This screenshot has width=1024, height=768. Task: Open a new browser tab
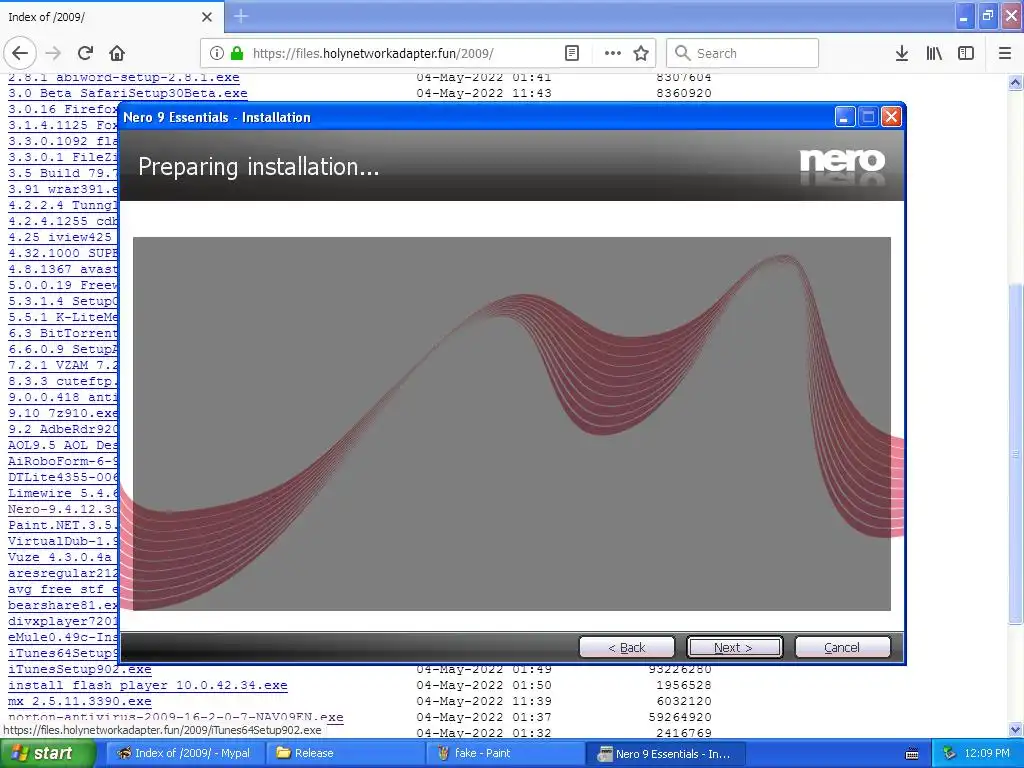click(240, 16)
